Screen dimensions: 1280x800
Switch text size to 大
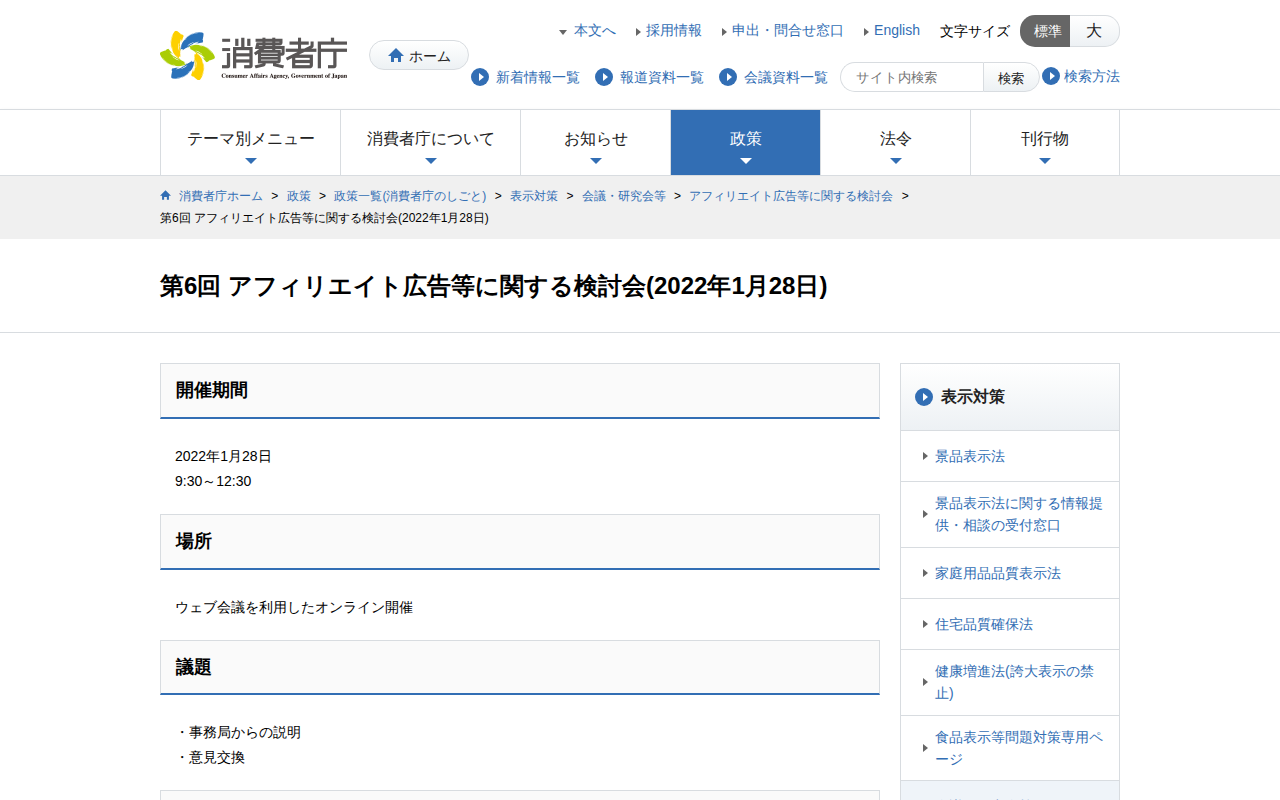pos(1094,31)
